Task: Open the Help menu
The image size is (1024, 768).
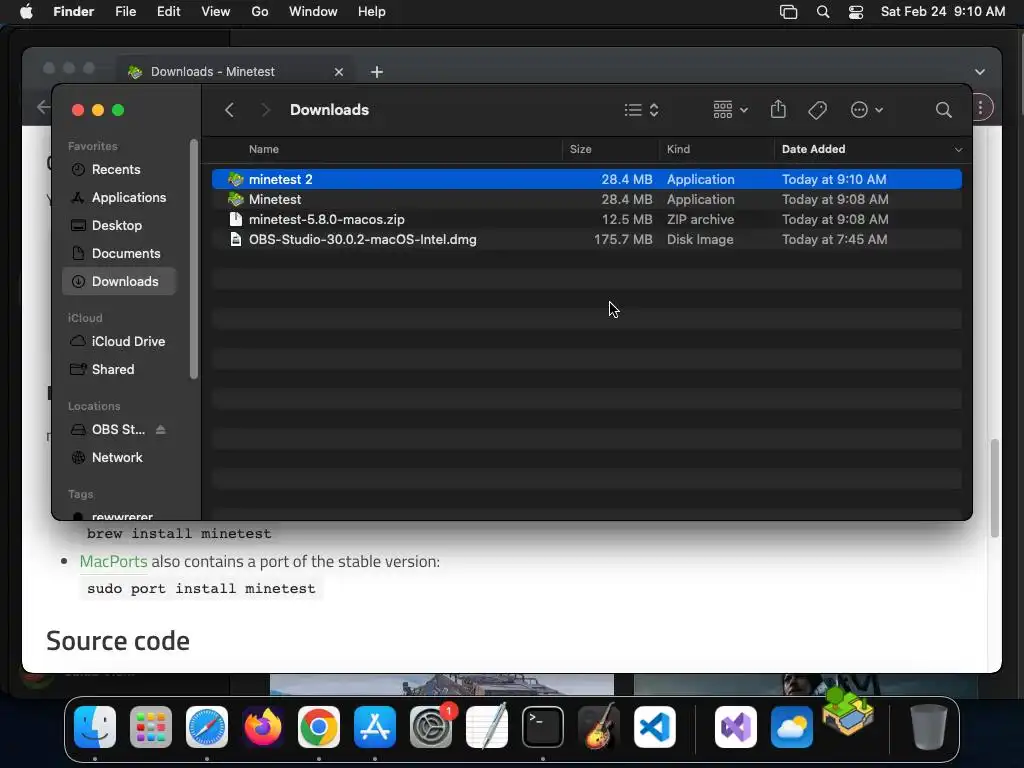Action: click(x=372, y=12)
